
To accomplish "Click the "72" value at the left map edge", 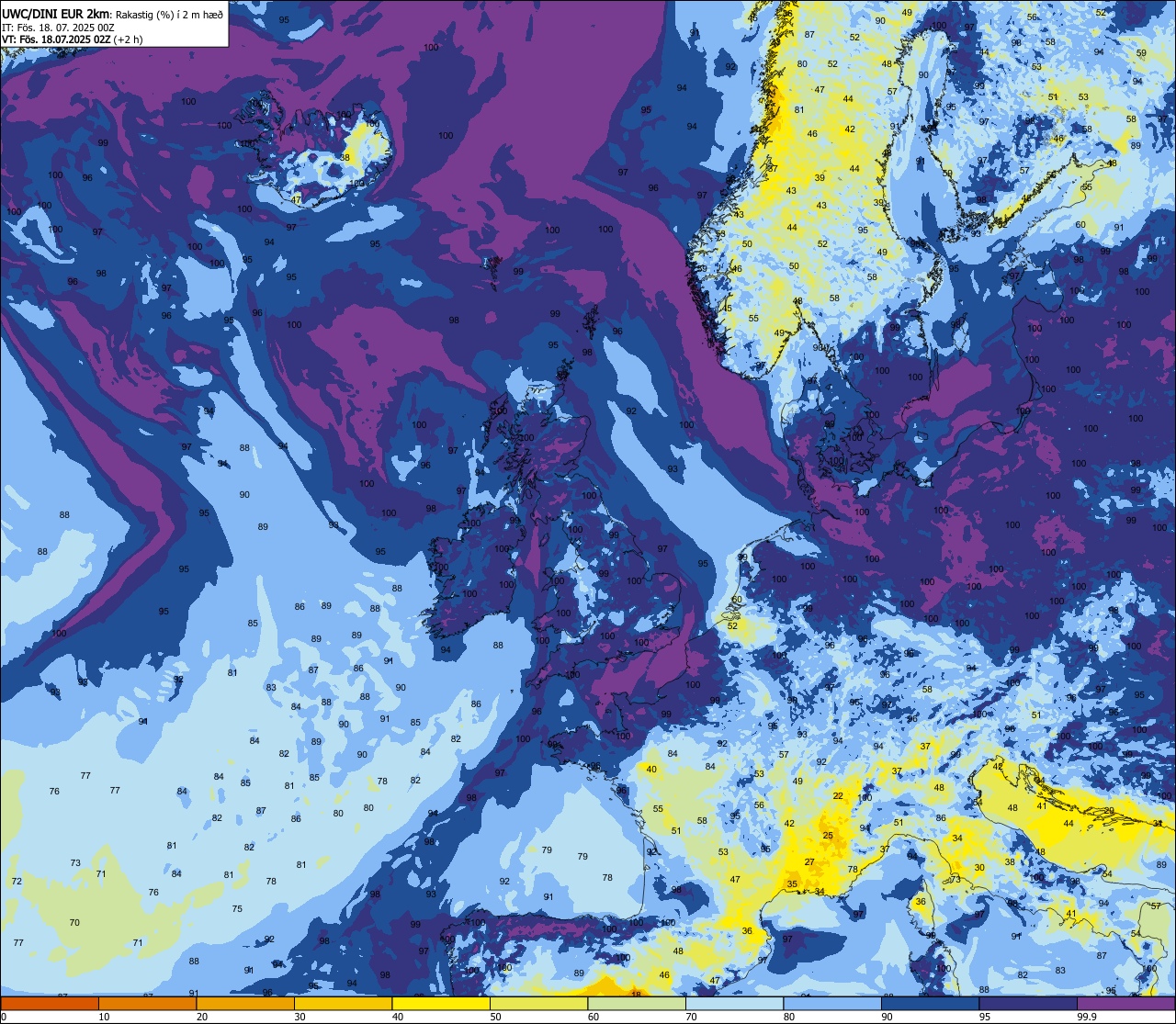I will tap(17, 882).
